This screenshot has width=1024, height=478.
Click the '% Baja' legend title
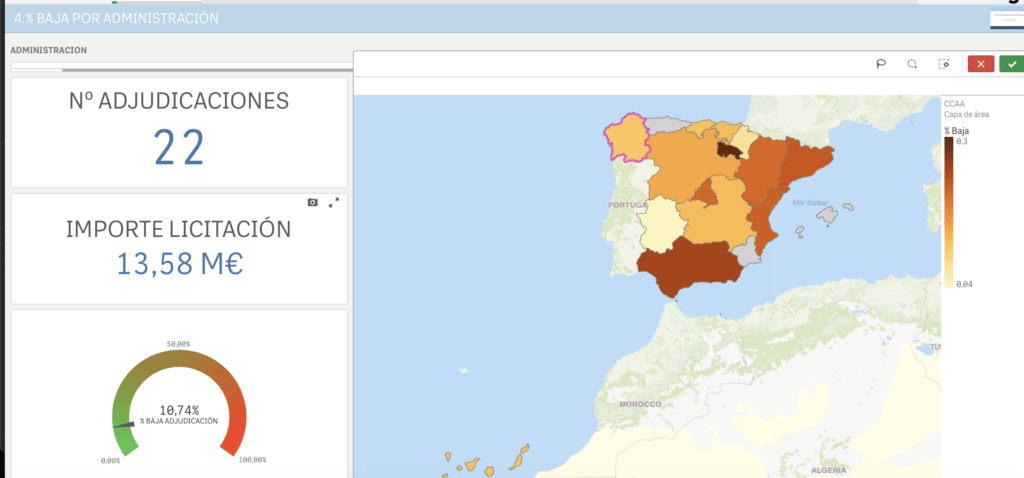957,131
